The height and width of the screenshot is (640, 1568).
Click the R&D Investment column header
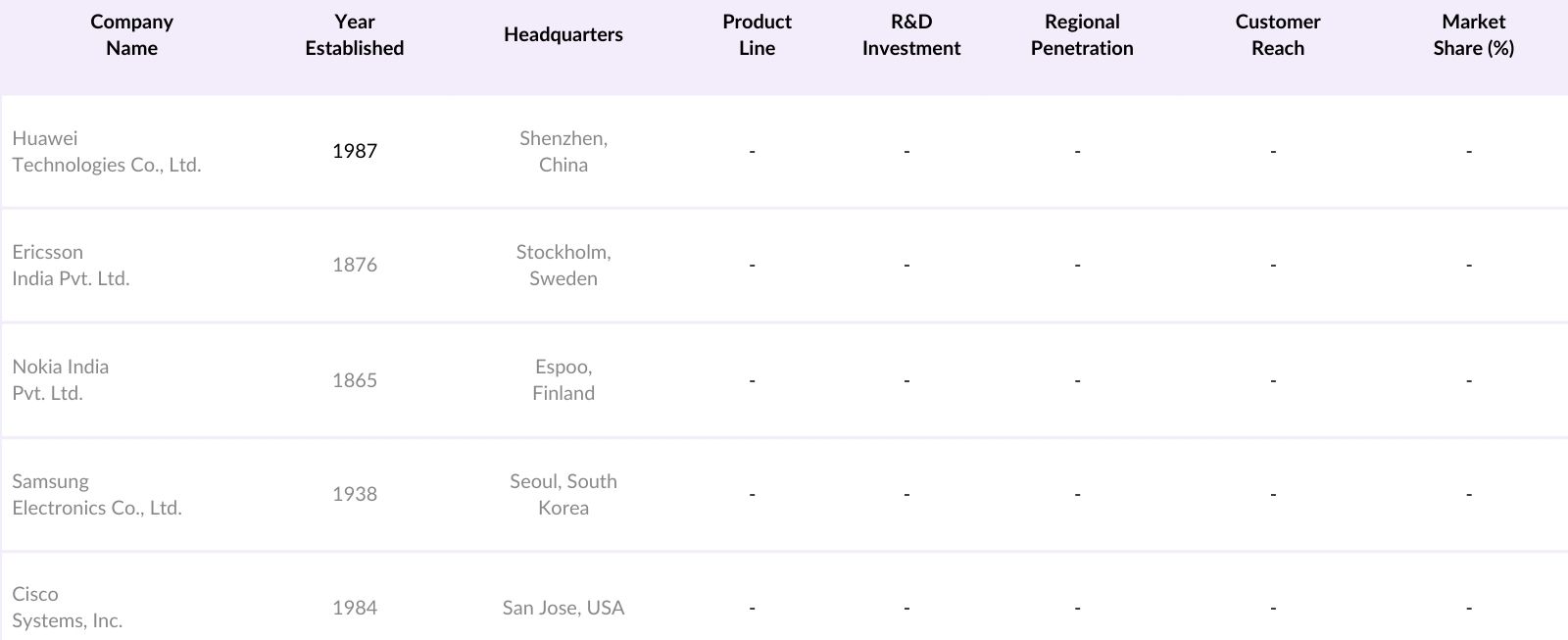(910, 35)
